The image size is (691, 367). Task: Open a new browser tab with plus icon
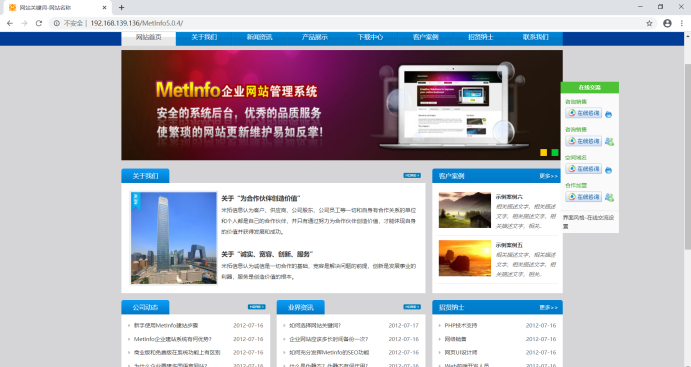coord(121,7)
